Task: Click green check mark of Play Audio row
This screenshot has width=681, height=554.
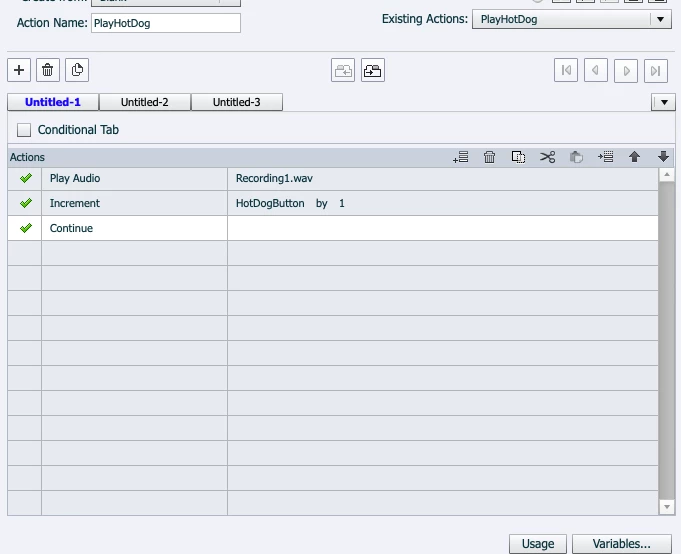Action: [26, 178]
